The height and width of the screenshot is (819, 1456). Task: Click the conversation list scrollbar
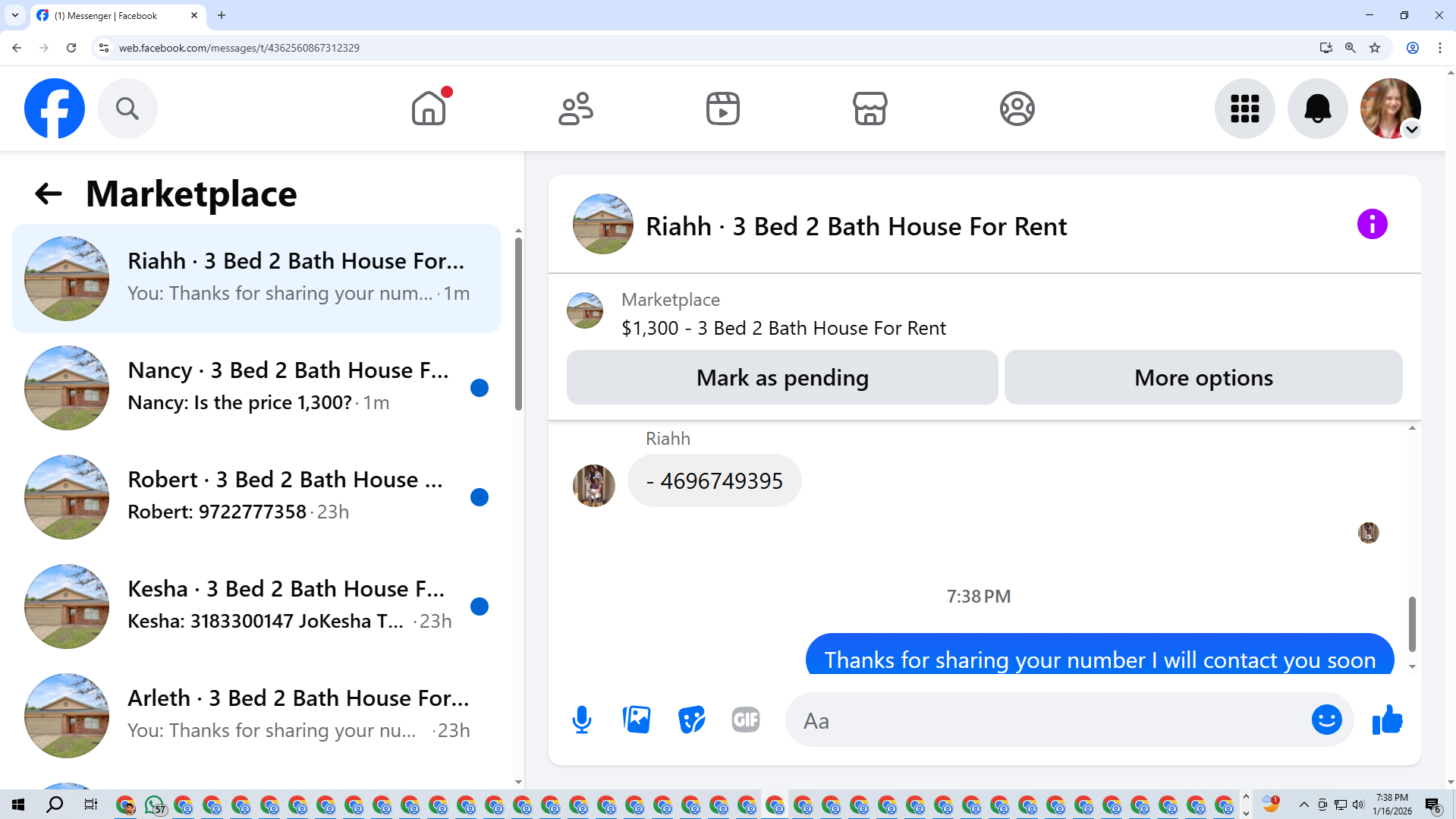[518, 324]
